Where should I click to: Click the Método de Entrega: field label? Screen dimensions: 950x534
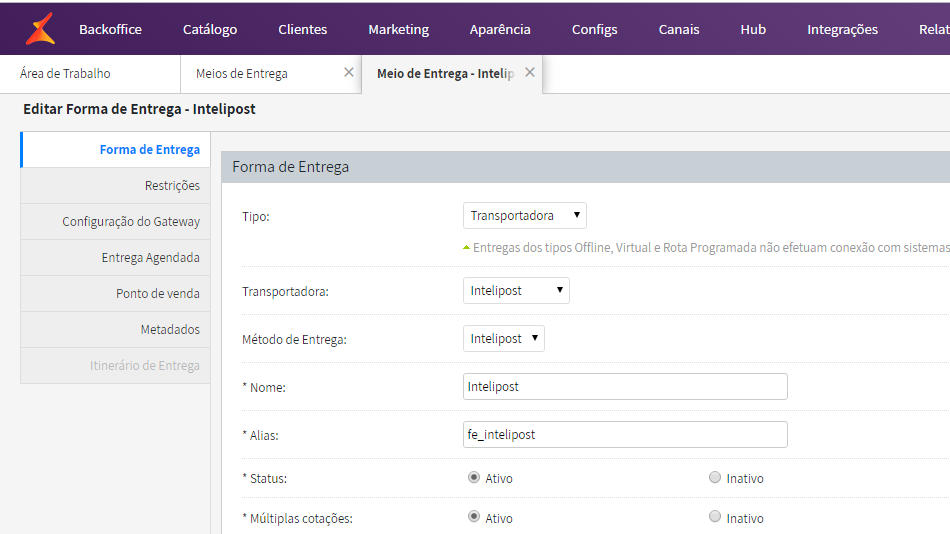point(294,339)
